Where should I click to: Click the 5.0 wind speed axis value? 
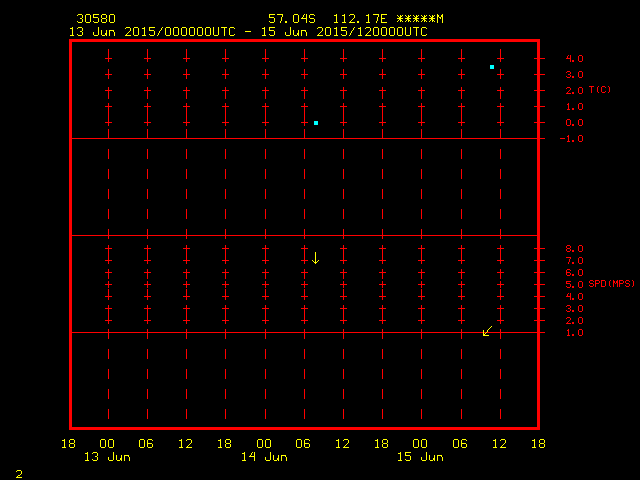(575, 285)
